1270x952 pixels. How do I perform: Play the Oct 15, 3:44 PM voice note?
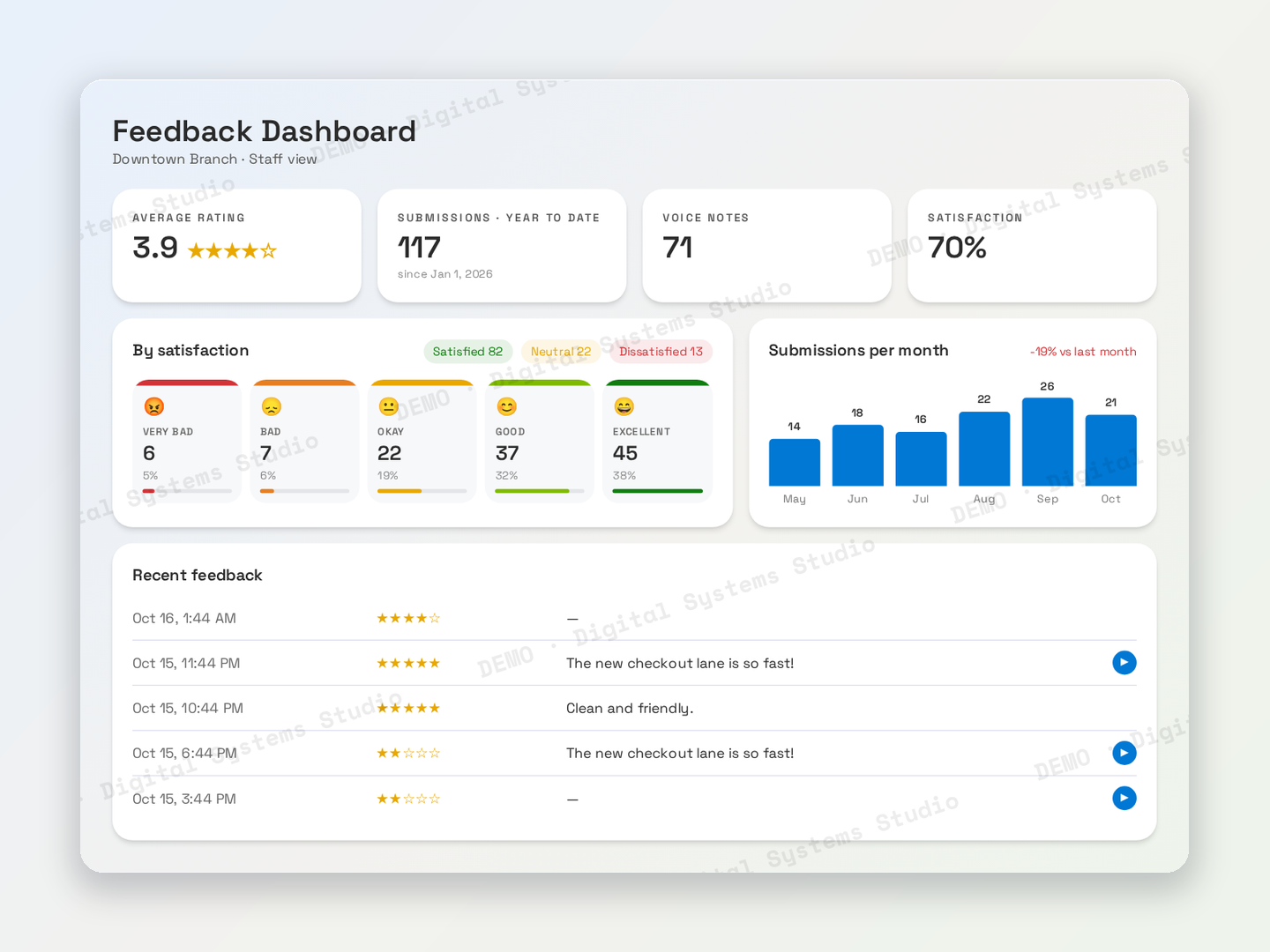[x=1124, y=799]
